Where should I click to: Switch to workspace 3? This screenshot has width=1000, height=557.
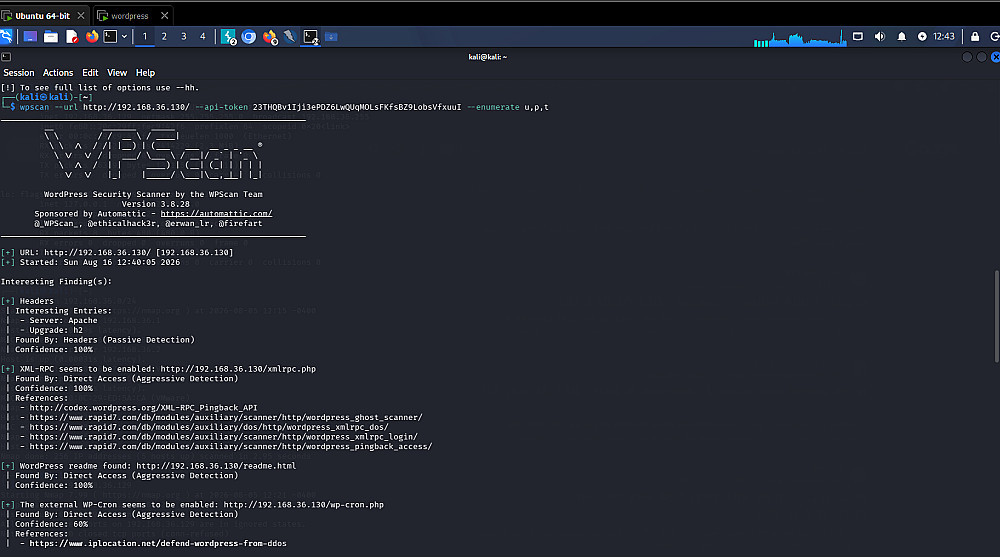coord(184,36)
